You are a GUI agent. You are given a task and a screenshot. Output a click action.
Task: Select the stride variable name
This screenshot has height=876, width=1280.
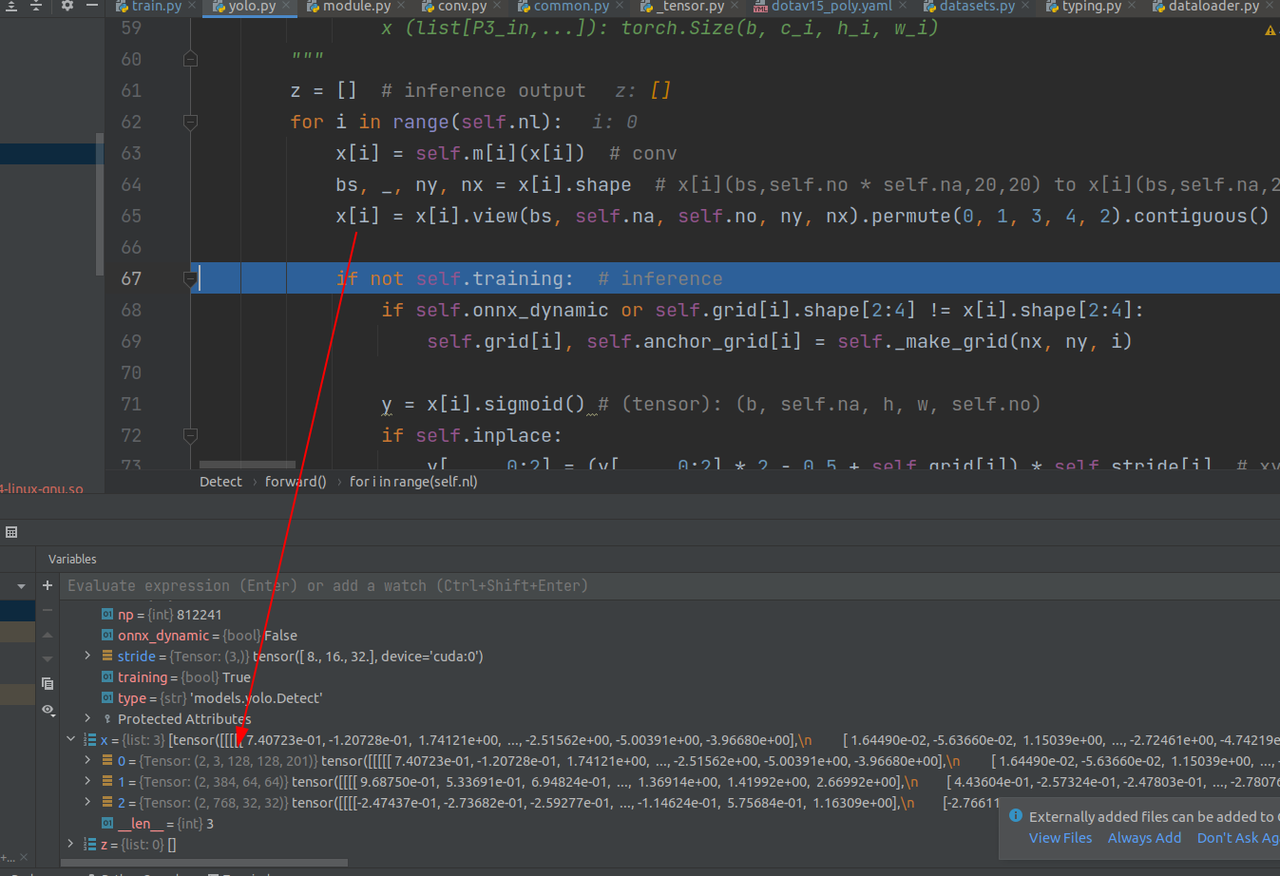(136, 656)
